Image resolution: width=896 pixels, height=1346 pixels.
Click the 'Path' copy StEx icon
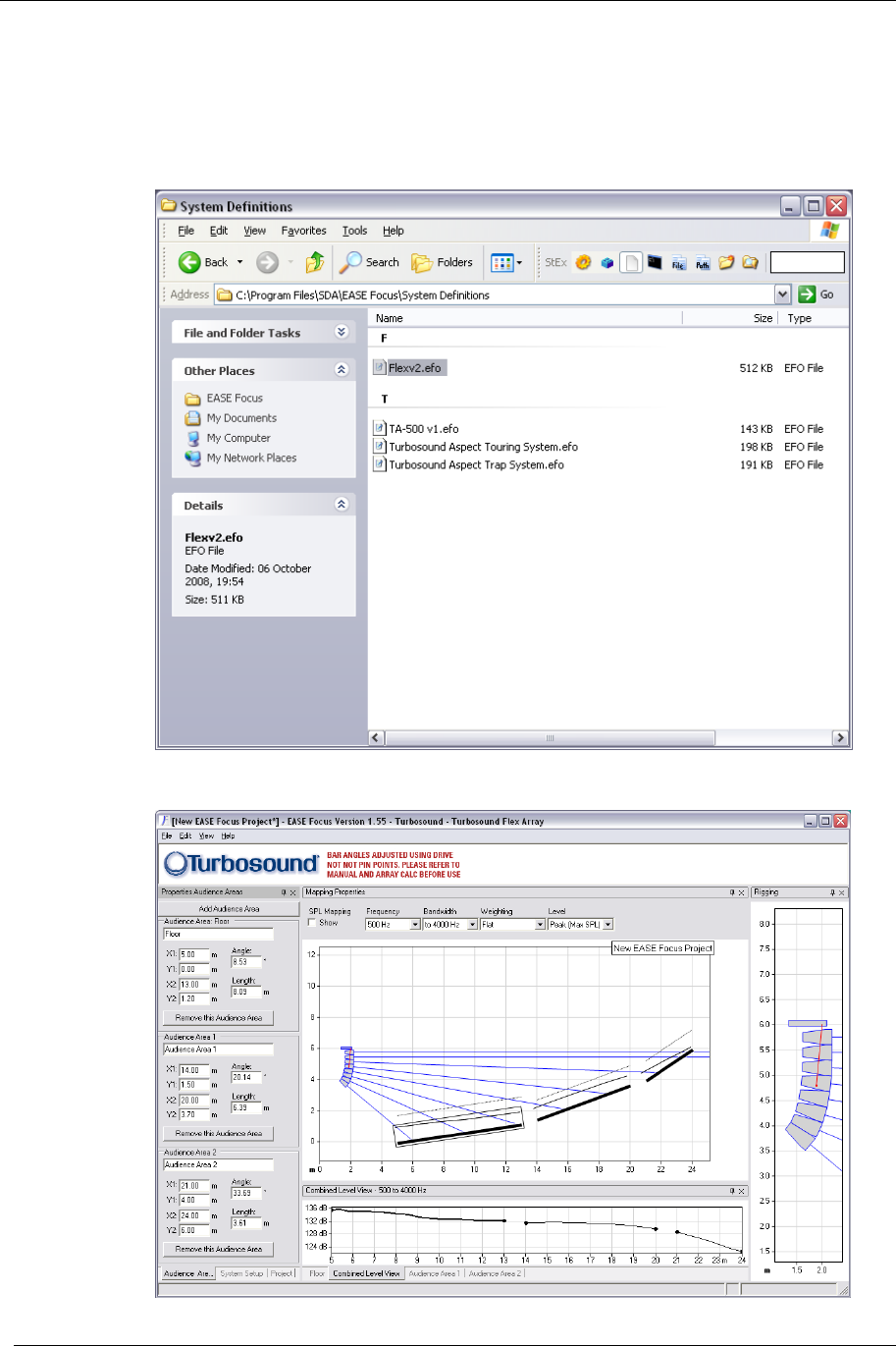coord(703,262)
